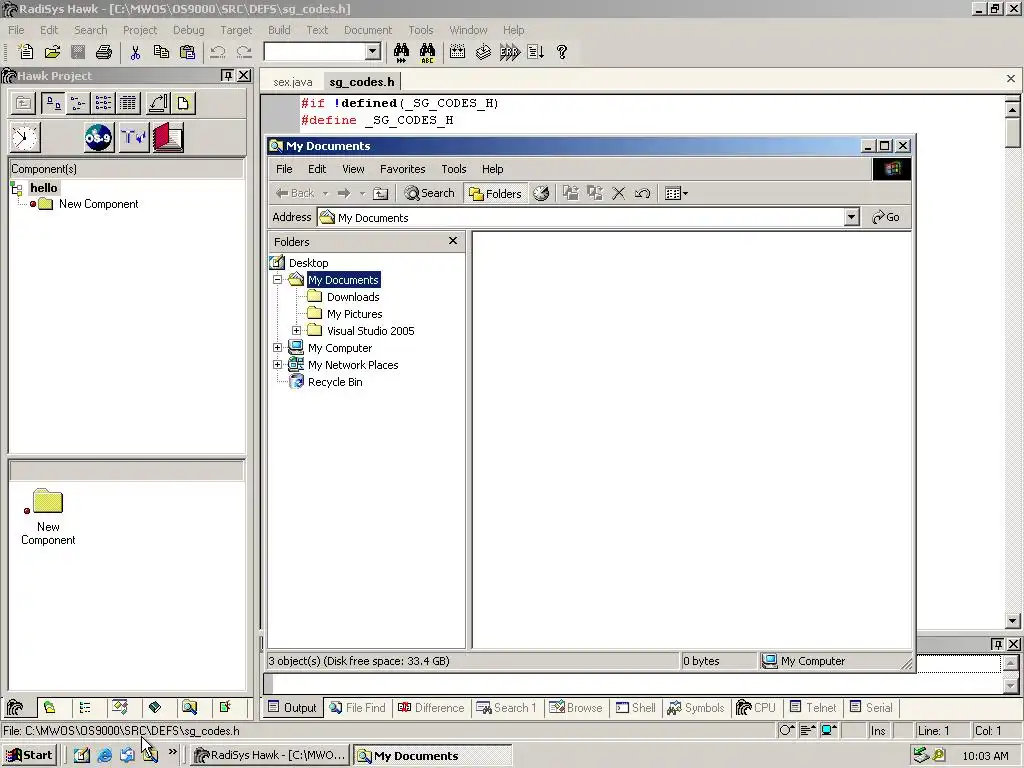The width and height of the screenshot is (1024, 768).
Task: Click the clock icon in Hawk Project panel
Action: click(25, 137)
